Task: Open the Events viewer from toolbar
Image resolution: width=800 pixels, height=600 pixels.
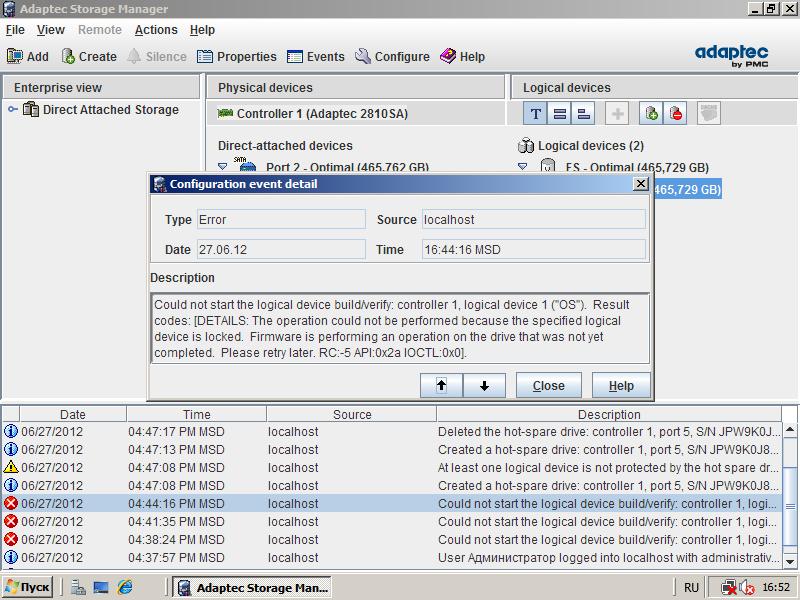Action: pos(315,57)
